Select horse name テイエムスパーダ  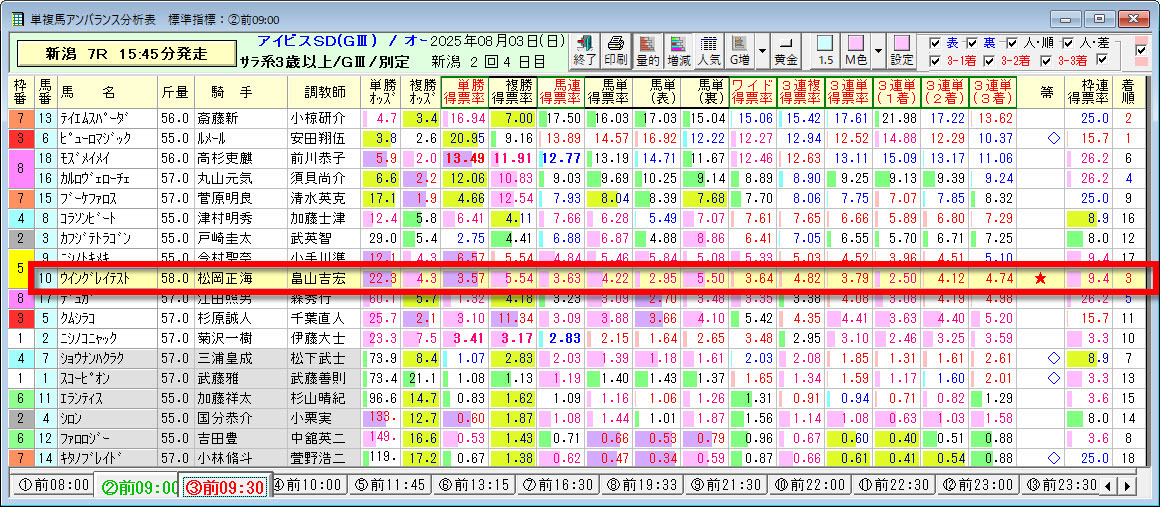click(94, 118)
